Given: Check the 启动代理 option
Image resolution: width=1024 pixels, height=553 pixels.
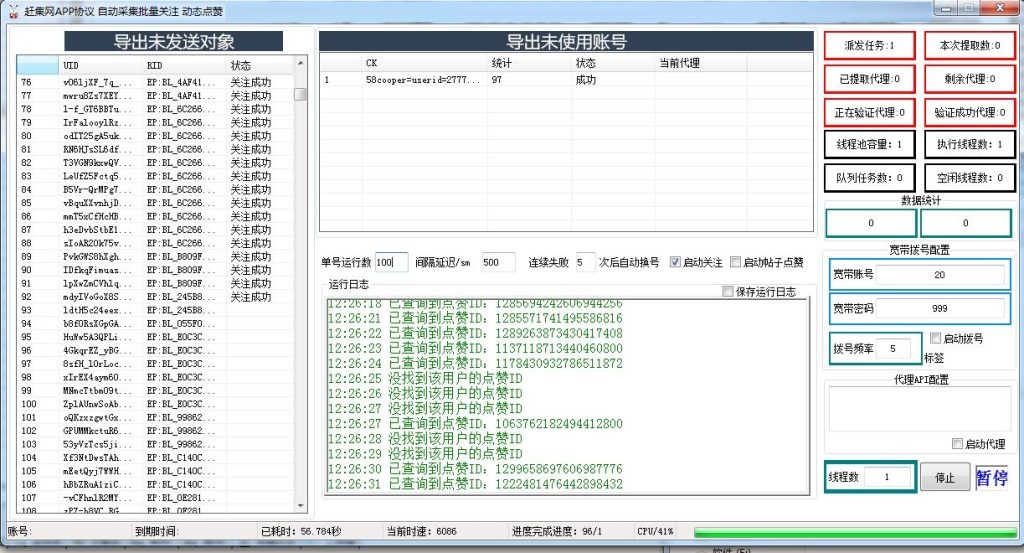Looking at the screenshot, I should 957,443.
